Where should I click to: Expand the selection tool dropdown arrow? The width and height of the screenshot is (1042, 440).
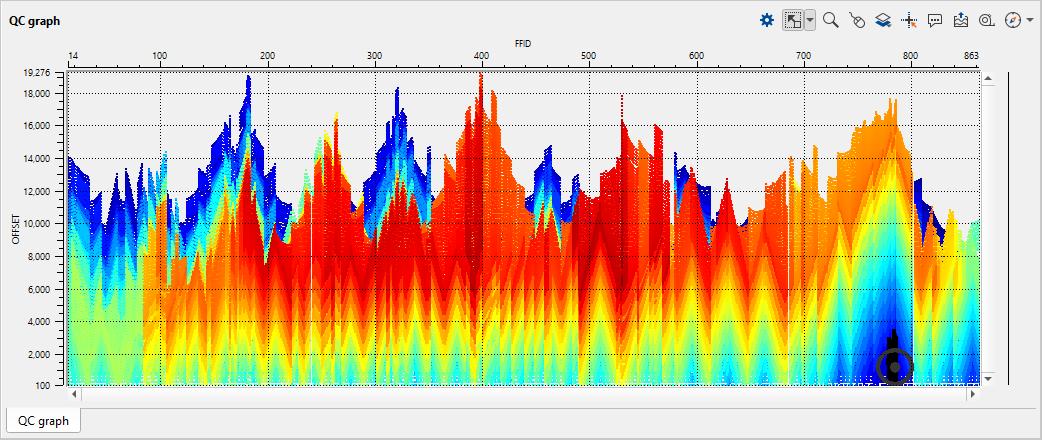point(809,19)
